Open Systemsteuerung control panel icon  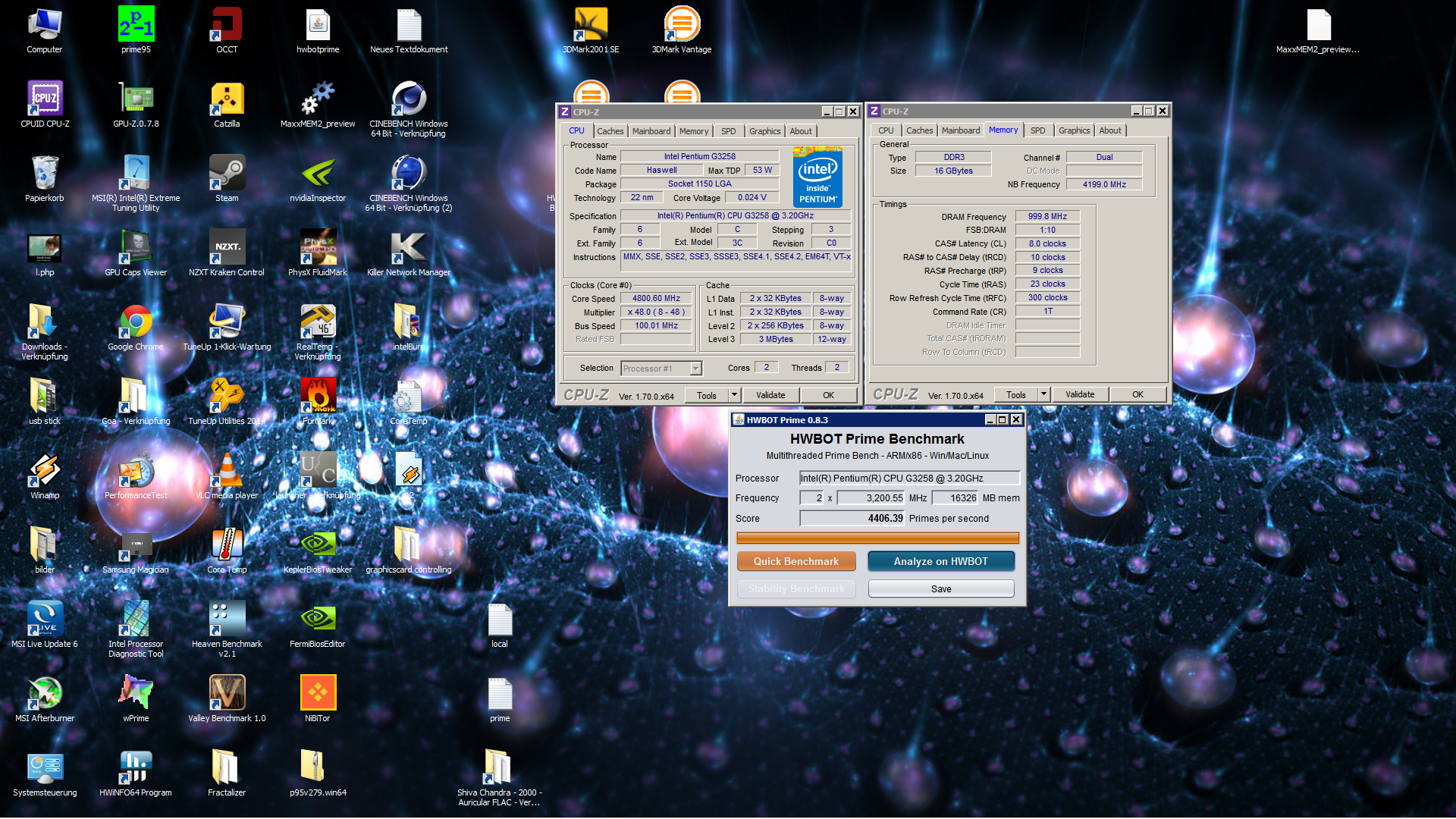coord(45,773)
